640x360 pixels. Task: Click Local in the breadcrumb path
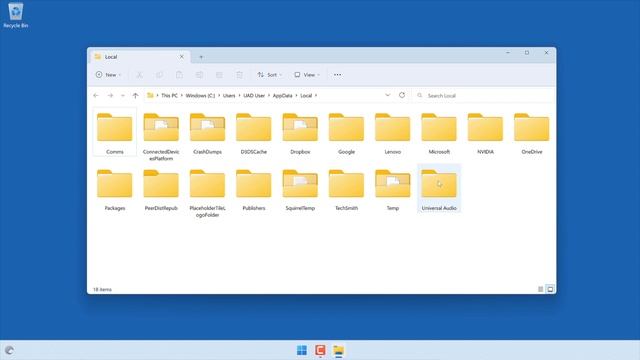(306, 96)
